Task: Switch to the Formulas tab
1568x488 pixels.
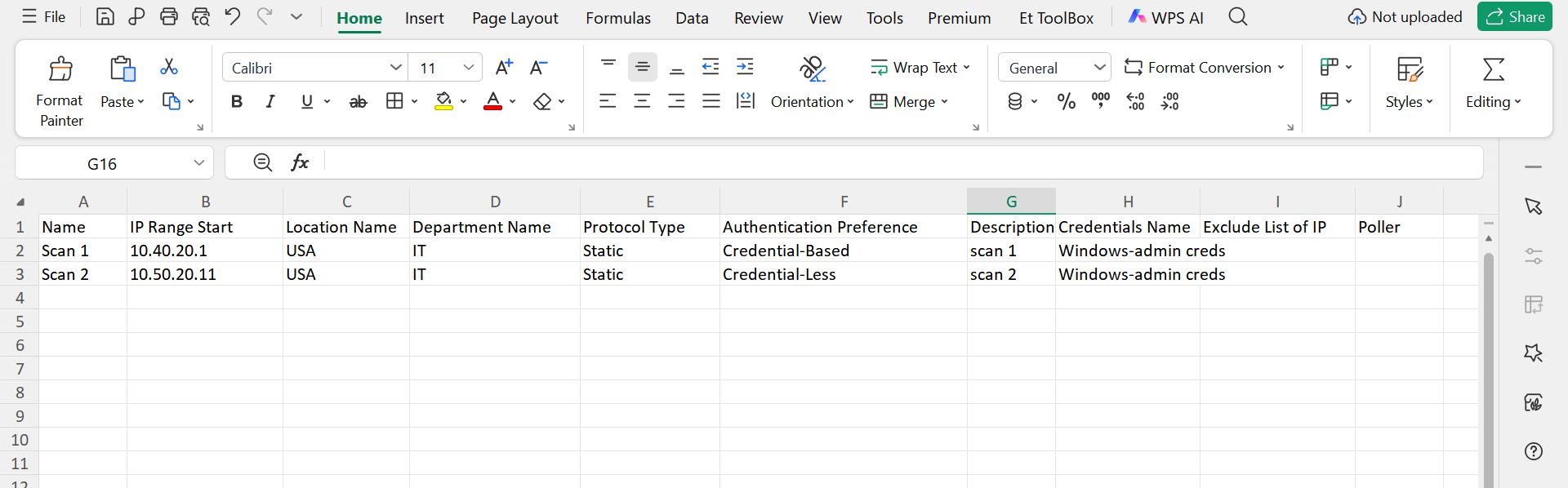Action: click(618, 17)
